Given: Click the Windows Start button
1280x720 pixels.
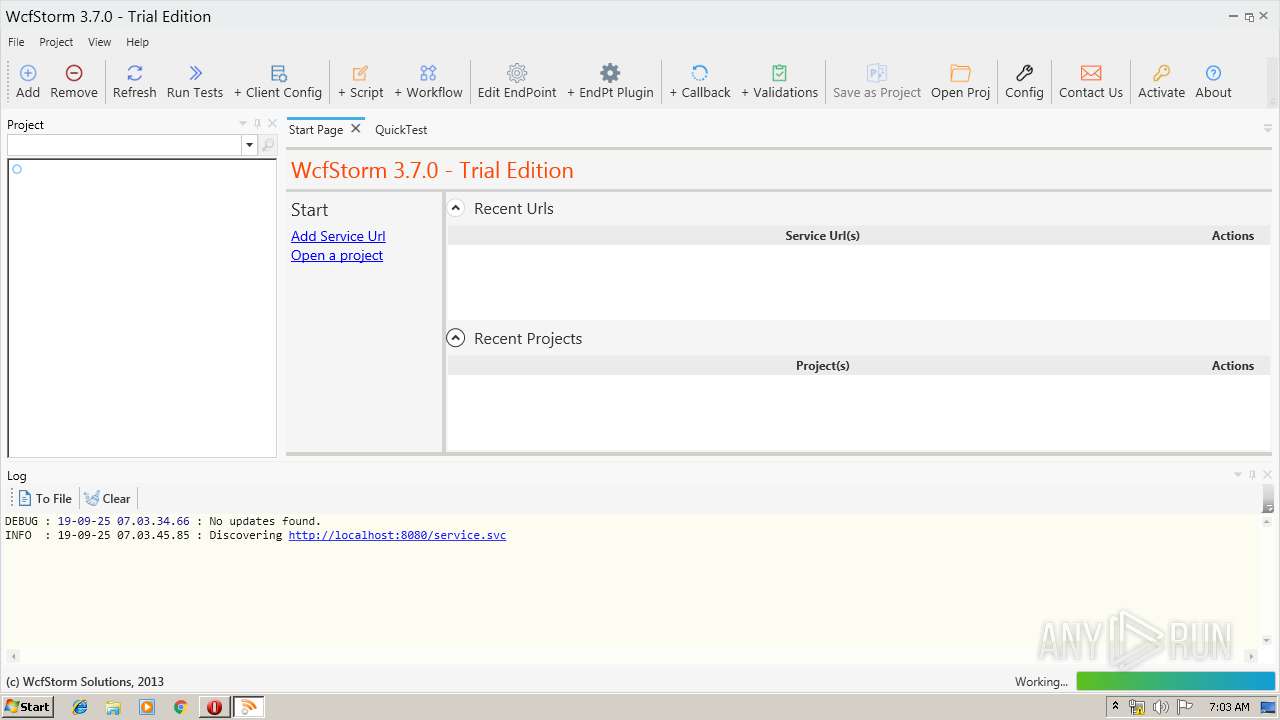Looking at the screenshot, I should click(27, 706).
